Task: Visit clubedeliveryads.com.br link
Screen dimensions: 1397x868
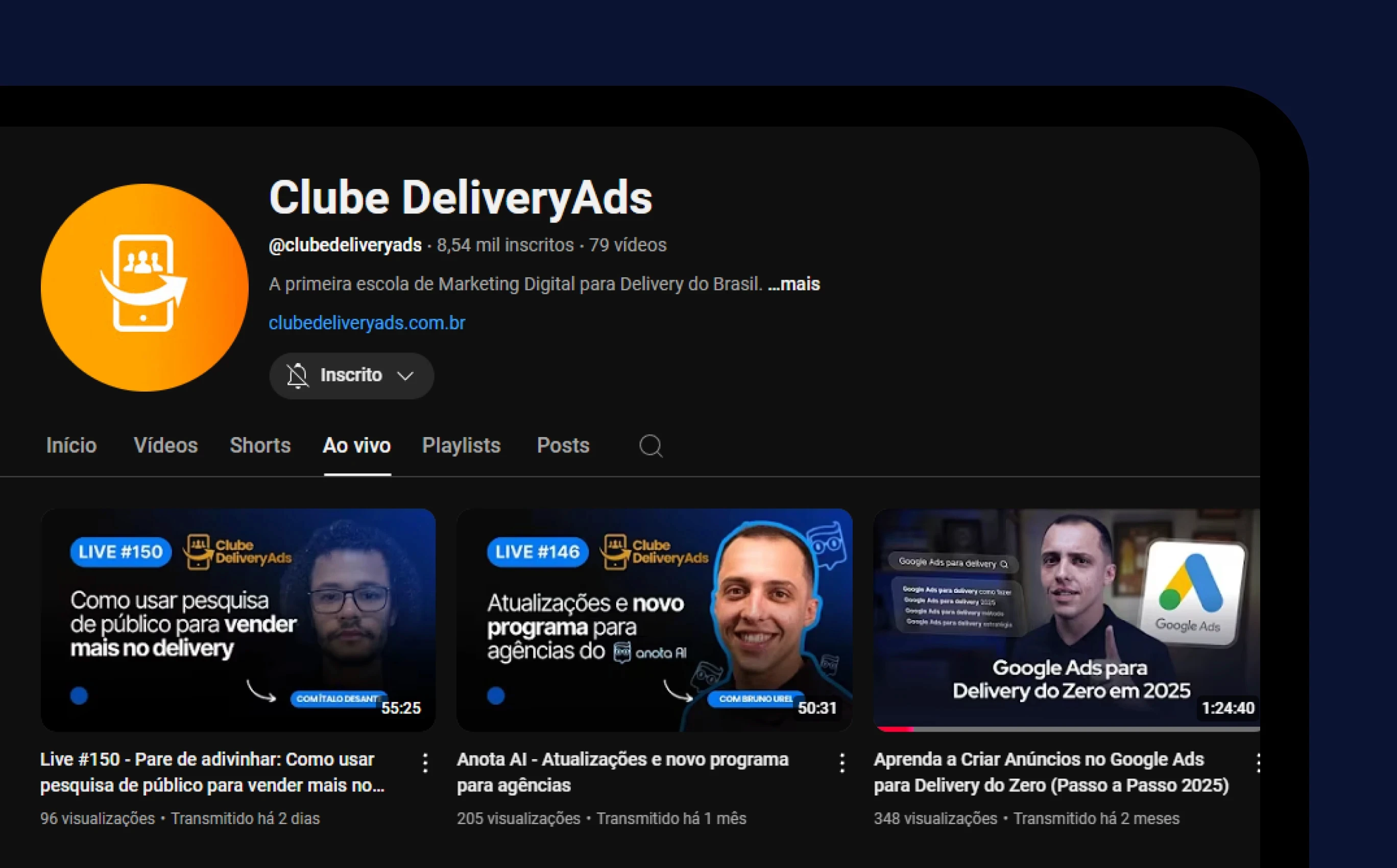Action: coord(367,323)
